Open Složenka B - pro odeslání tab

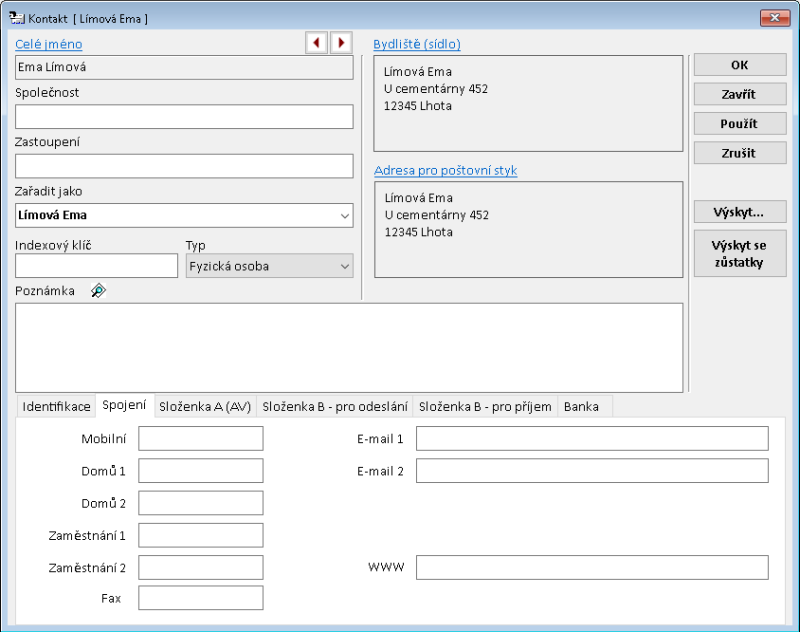pos(335,406)
